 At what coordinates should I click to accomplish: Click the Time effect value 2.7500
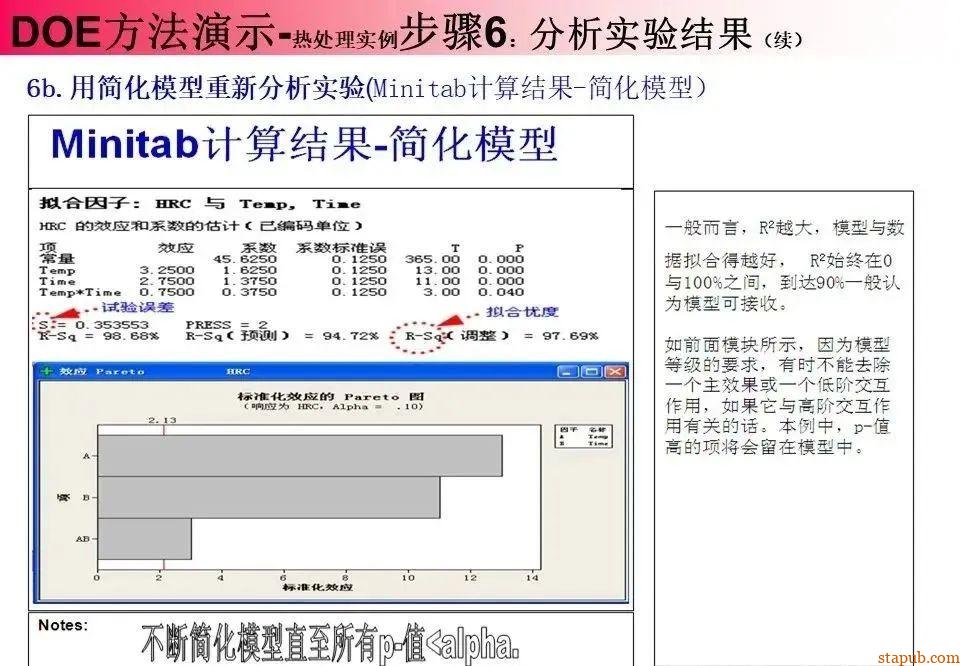[x=167, y=281]
